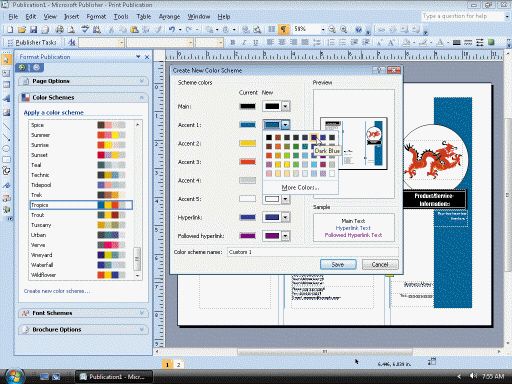This screenshot has width=512, height=384.
Task: Click Create new color scheme link
Action: 57,291
